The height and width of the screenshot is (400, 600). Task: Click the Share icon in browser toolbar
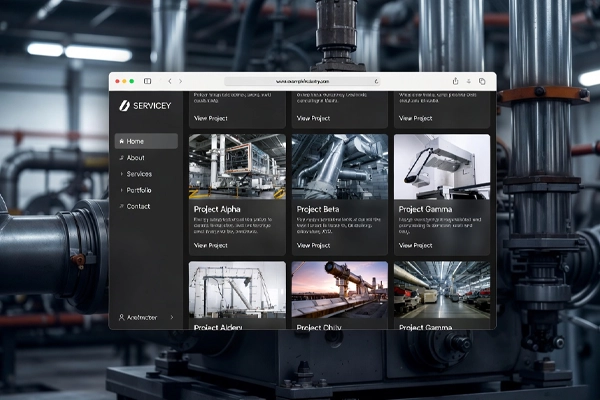456,81
